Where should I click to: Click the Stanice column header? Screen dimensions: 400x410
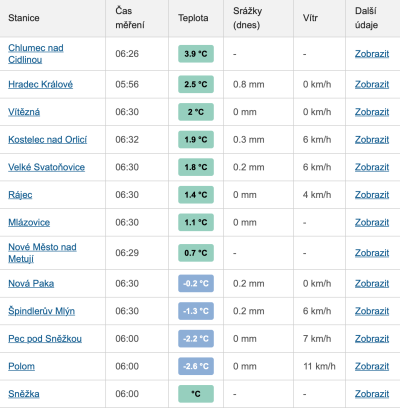tap(24, 18)
